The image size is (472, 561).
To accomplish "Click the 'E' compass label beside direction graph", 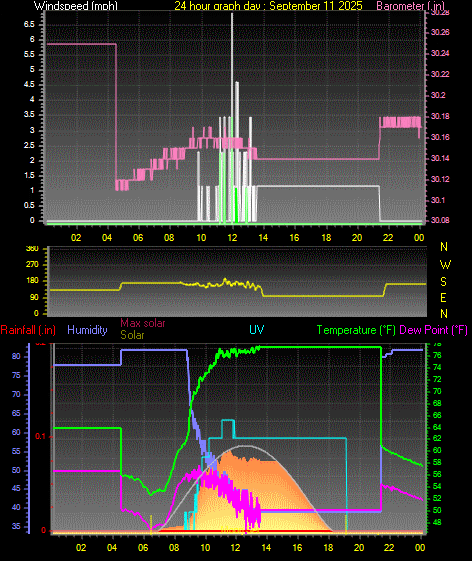I will (x=443, y=298).
